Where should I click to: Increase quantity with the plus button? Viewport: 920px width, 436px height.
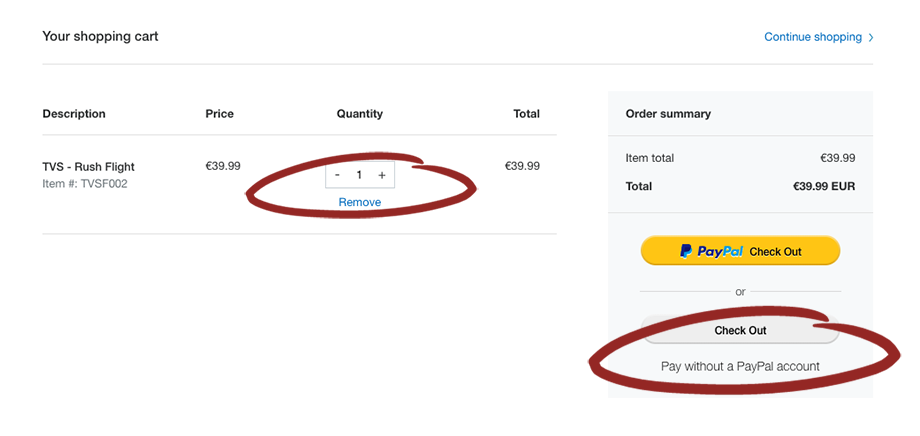382,175
